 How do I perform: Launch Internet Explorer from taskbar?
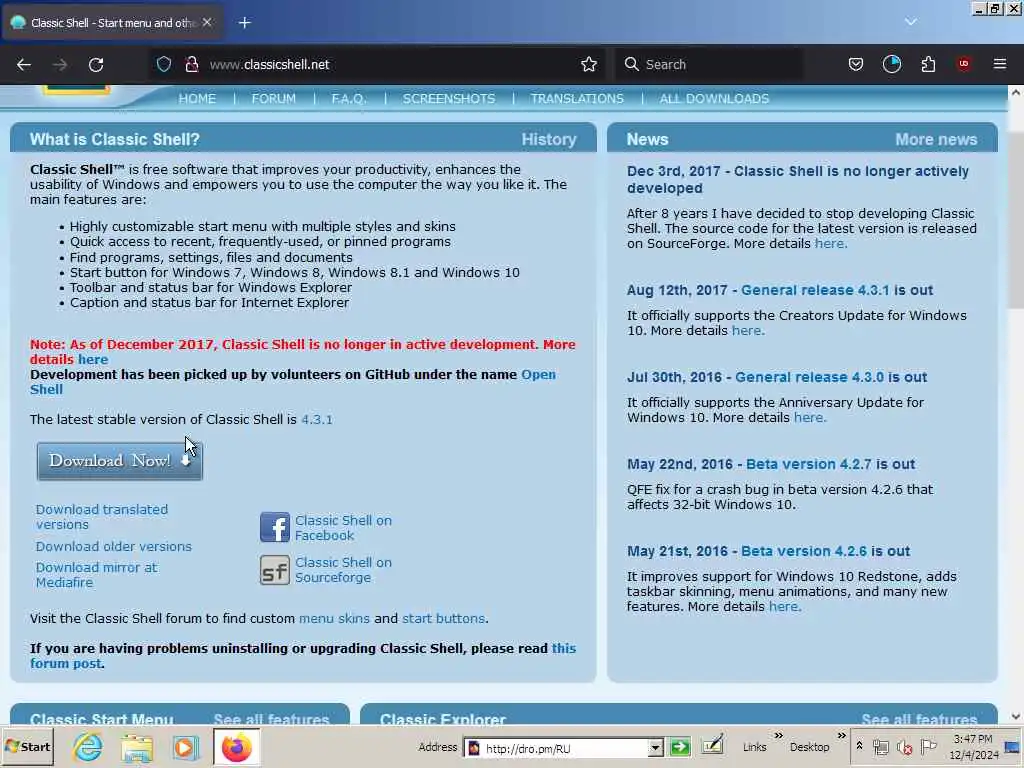(x=88, y=747)
